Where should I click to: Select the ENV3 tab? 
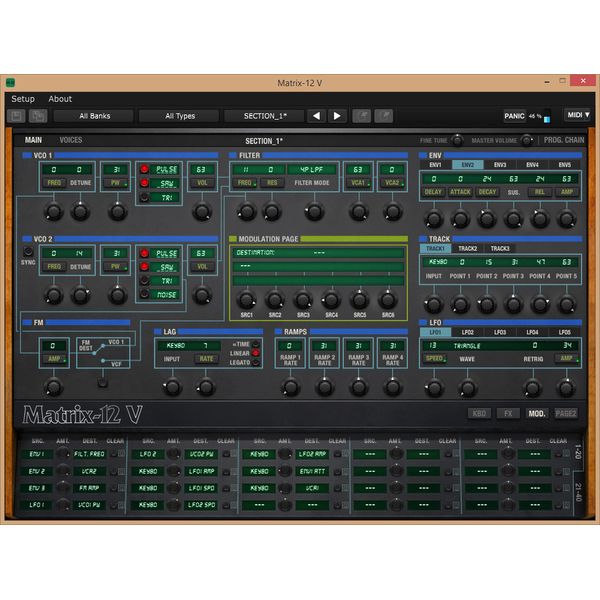click(500, 165)
